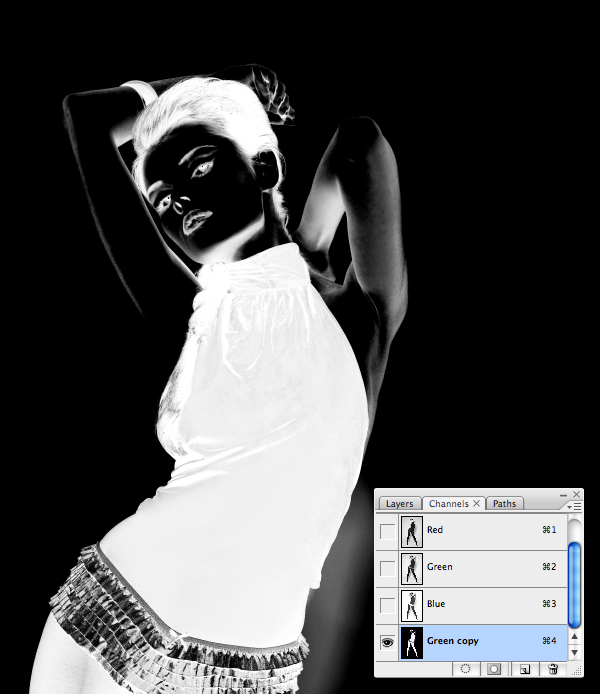Select the channel named Green

[x=439, y=567]
